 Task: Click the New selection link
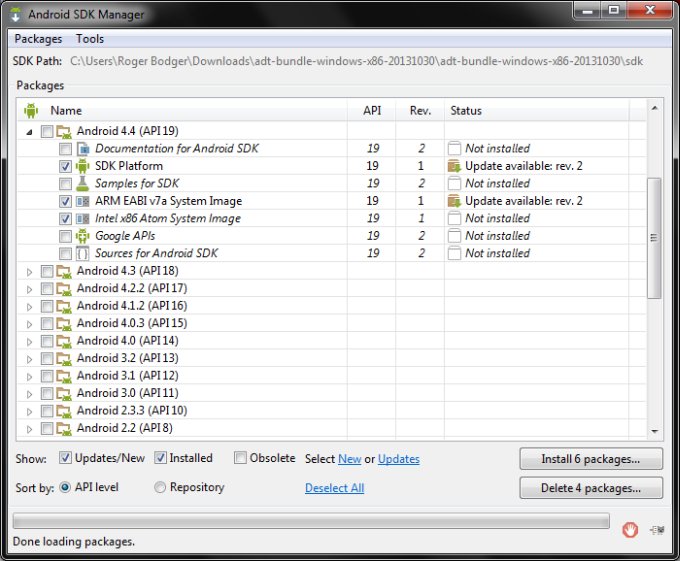pos(350,459)
